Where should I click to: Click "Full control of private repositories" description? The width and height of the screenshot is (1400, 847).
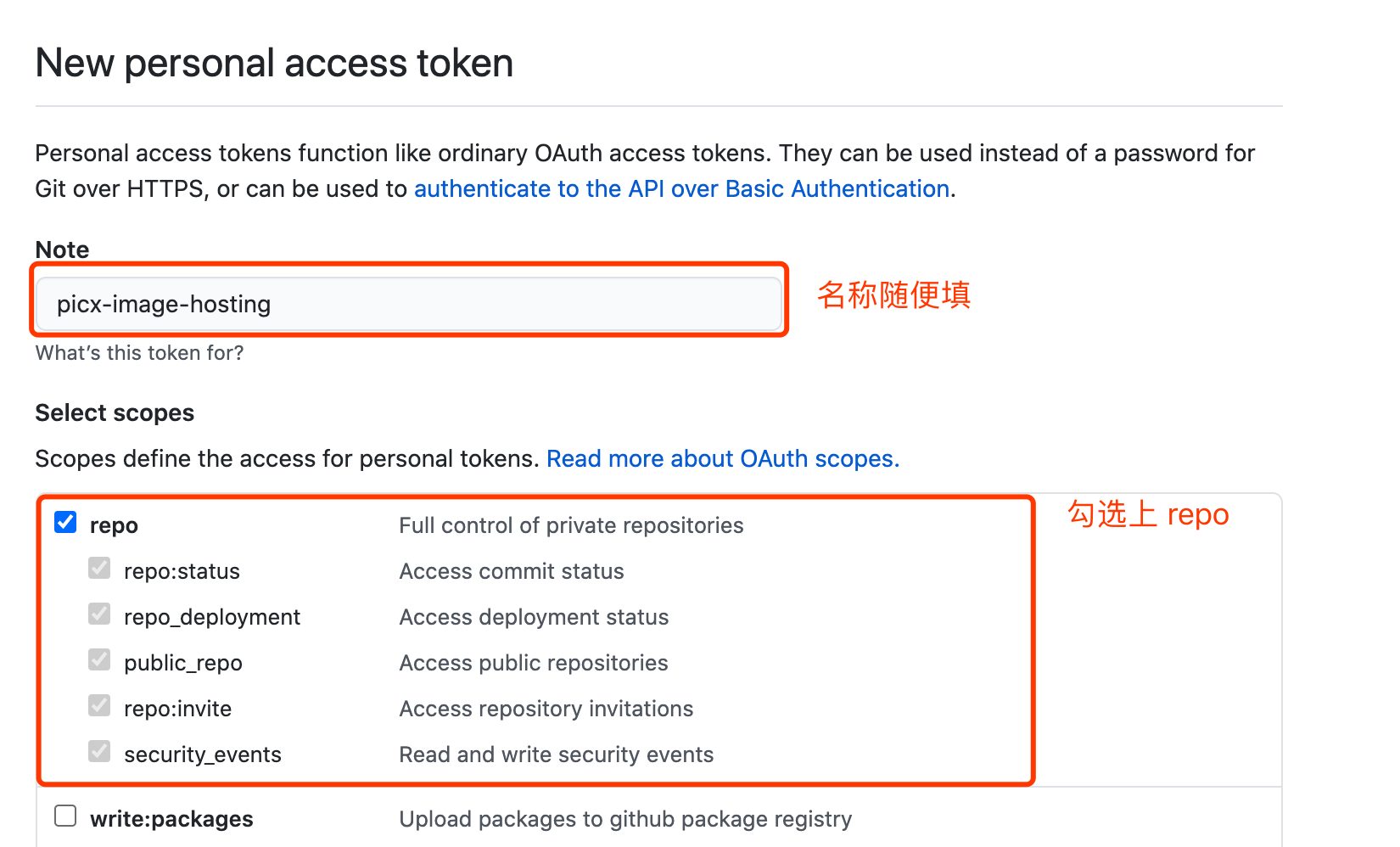tap(571, 526)
